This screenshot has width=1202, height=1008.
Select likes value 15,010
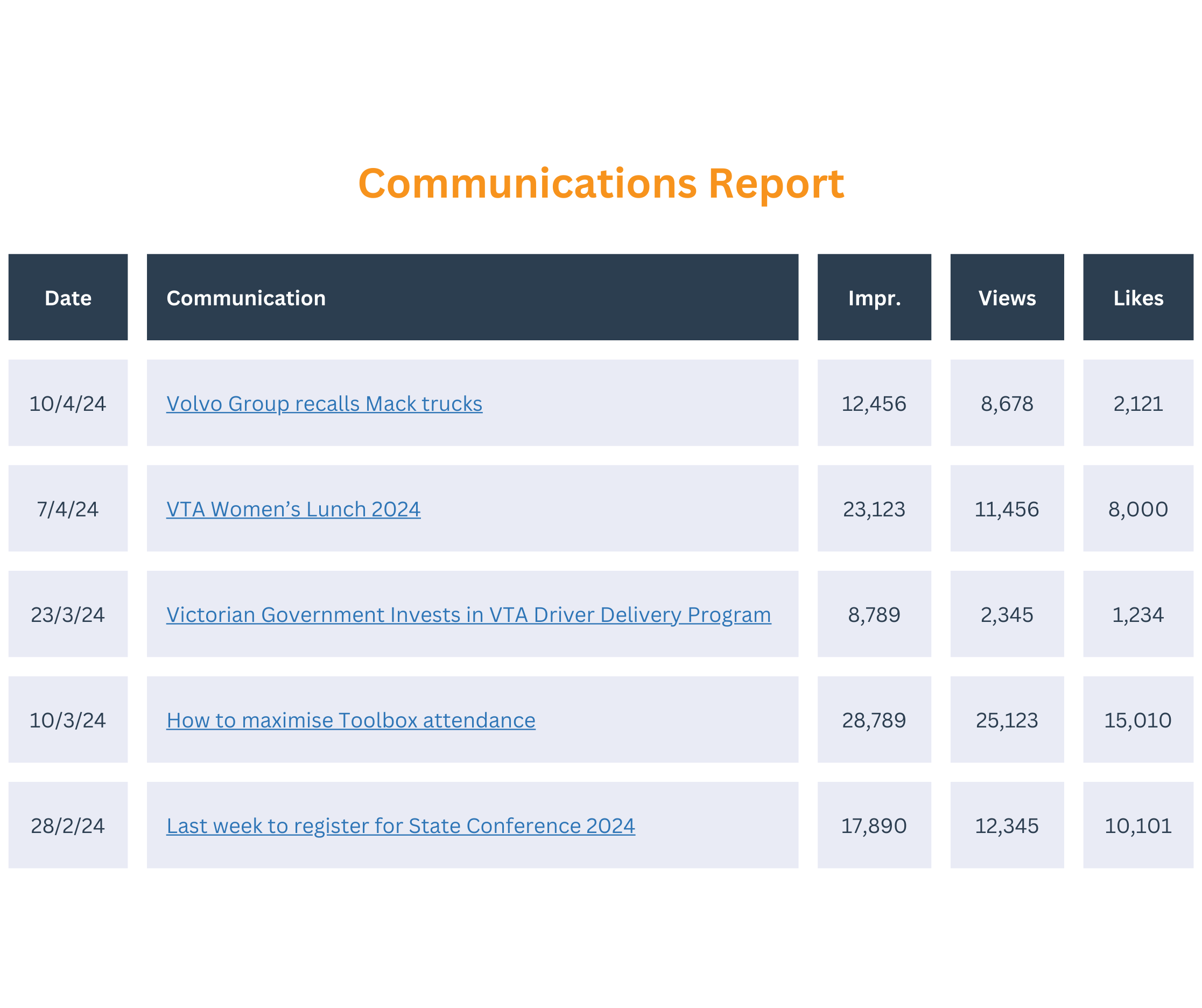click(1137, 720)
